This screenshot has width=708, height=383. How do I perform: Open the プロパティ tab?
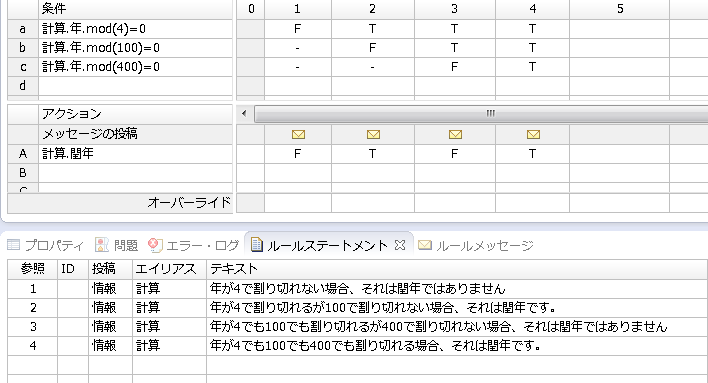click(46, 245)
